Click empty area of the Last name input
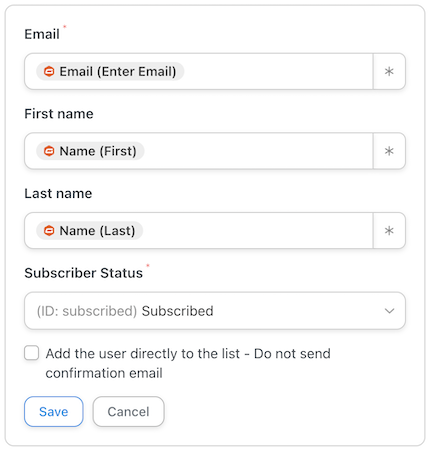This screenshot has width=430, height=450. [x=258, y=231]
